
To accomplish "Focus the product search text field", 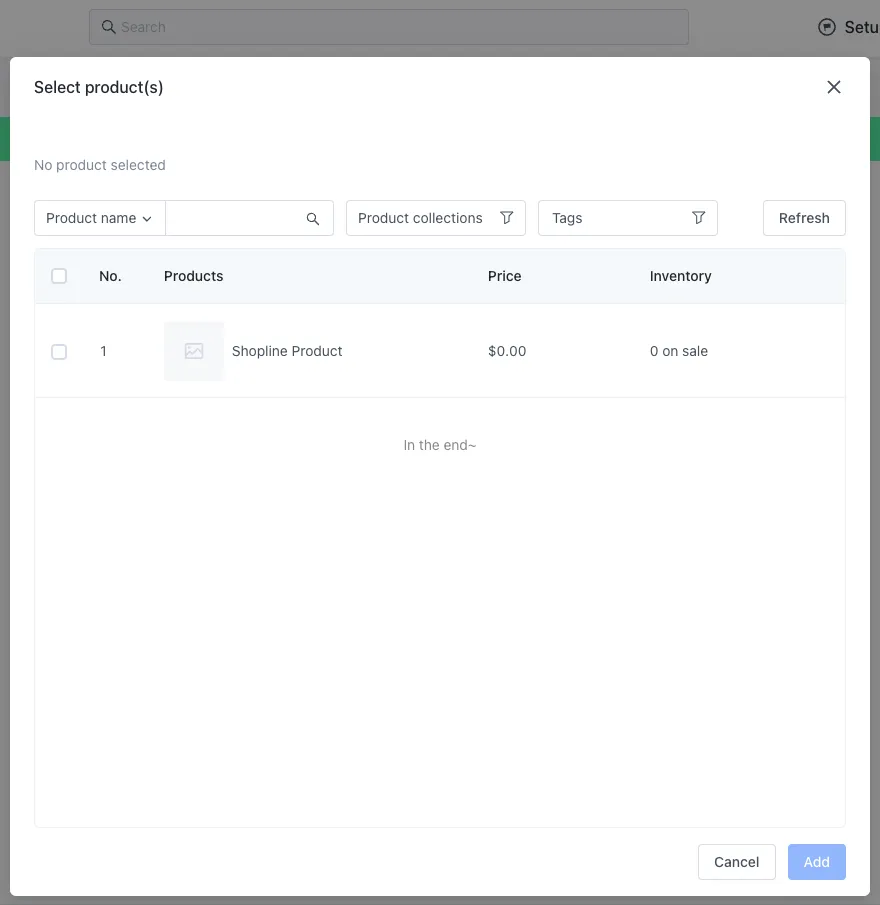I will (x=234, y=218).
